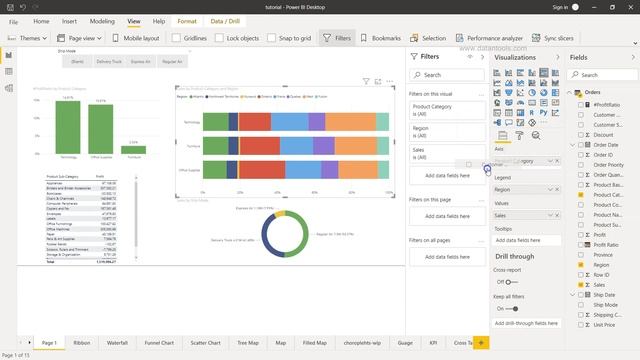Select the donut chart visualization

click(x=544, y=93)
